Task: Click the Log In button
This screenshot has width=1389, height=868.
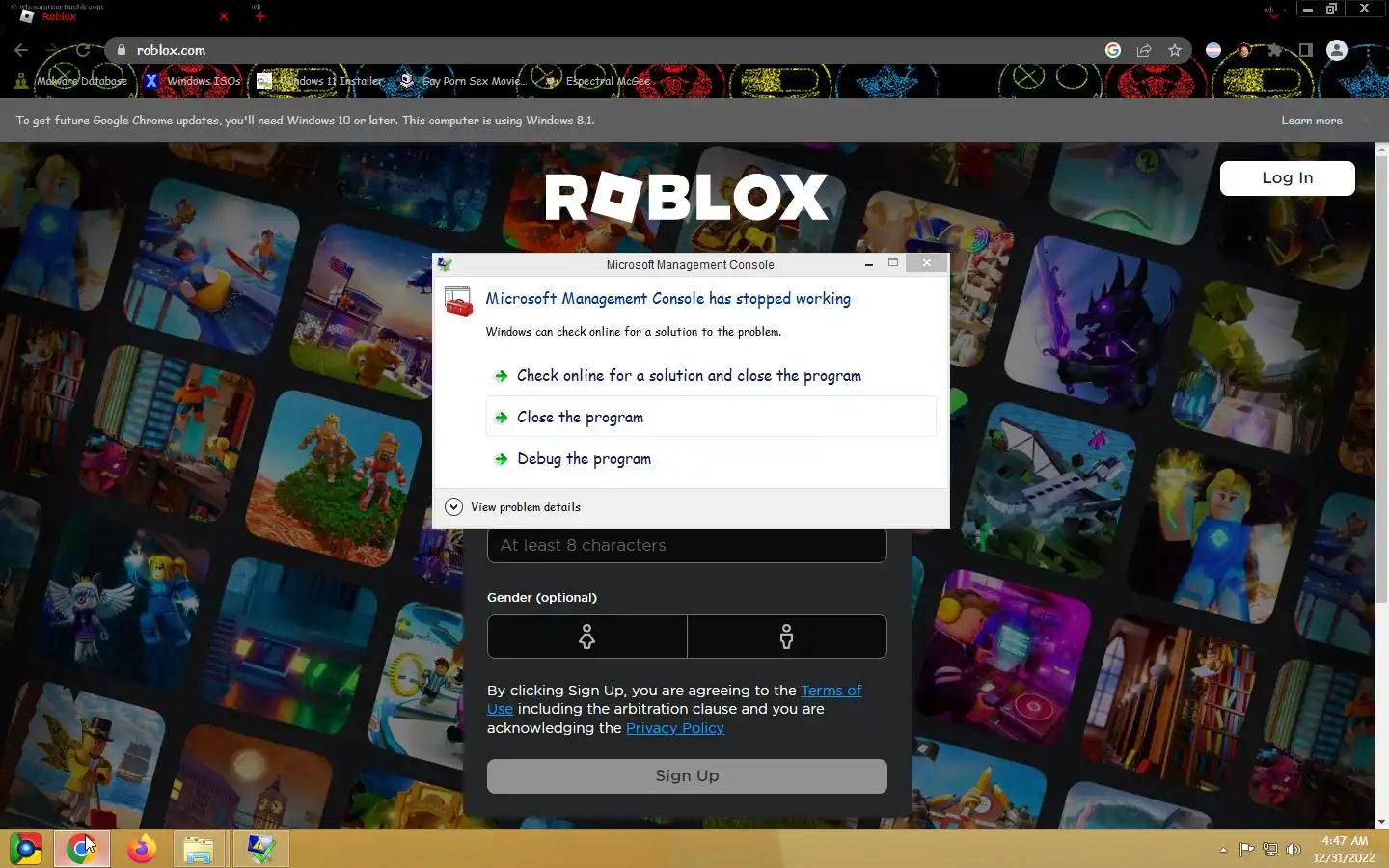Action: pos(1287,177)
